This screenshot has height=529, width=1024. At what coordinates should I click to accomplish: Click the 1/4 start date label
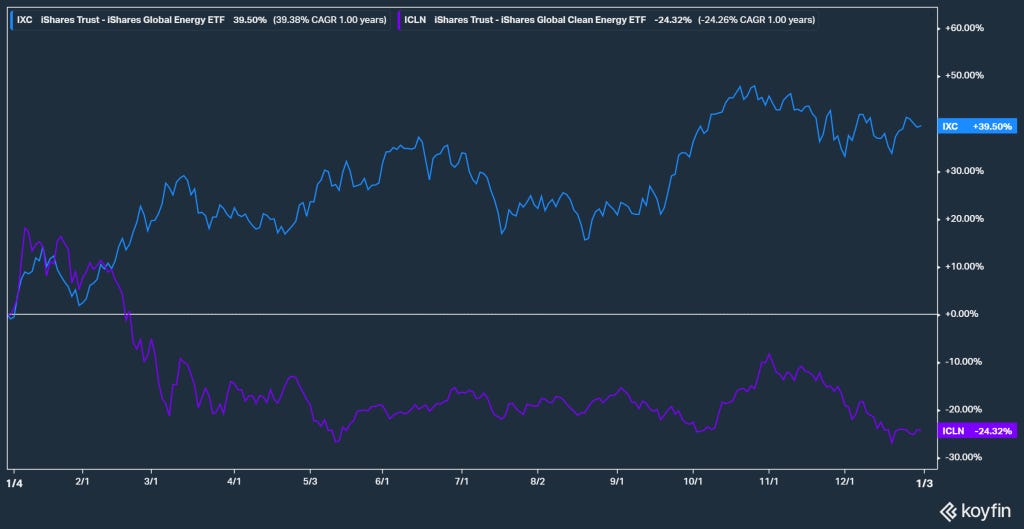click(x=12, y=482)
